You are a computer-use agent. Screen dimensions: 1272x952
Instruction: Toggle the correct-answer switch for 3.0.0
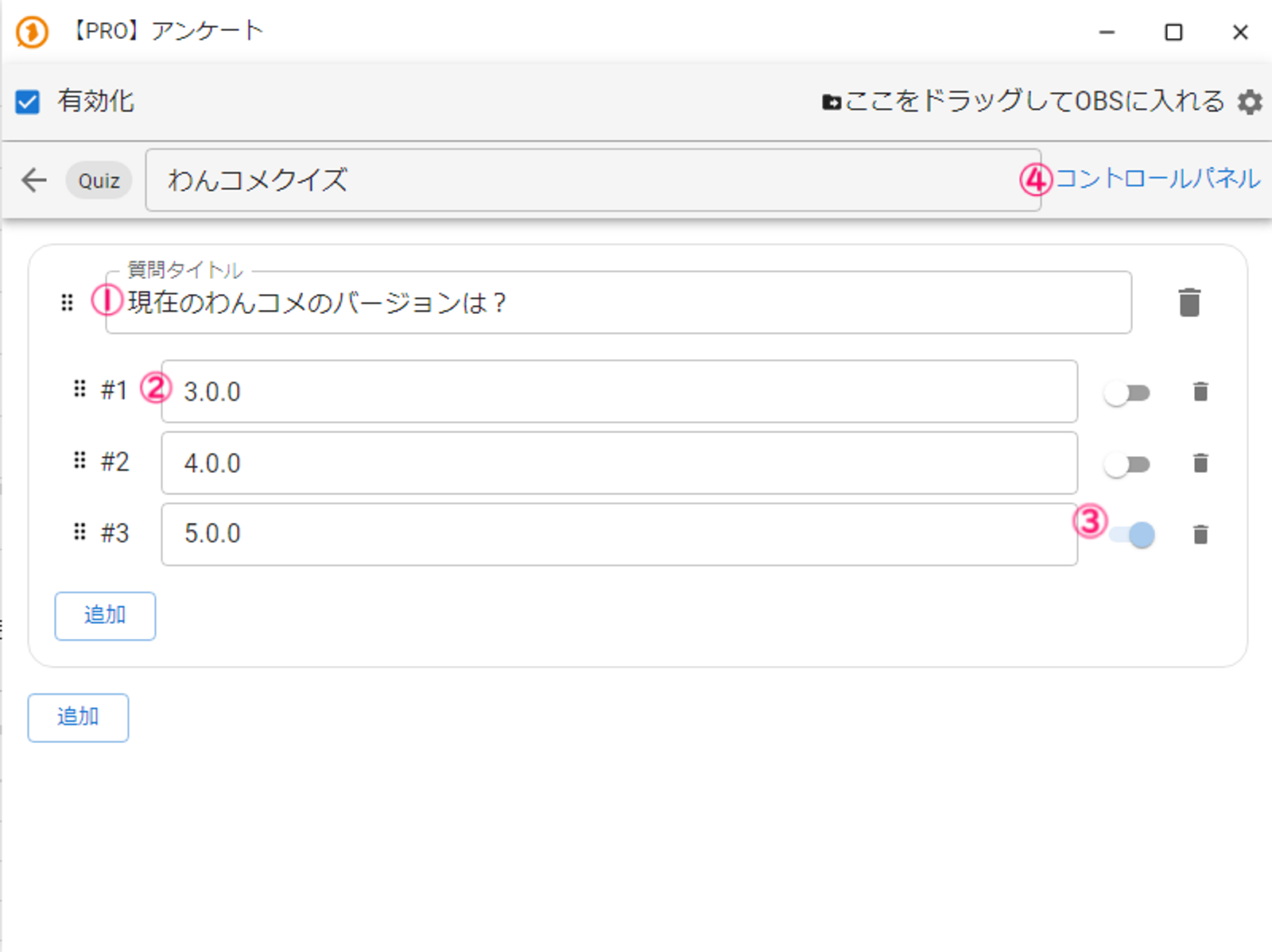click(1127, 393)
